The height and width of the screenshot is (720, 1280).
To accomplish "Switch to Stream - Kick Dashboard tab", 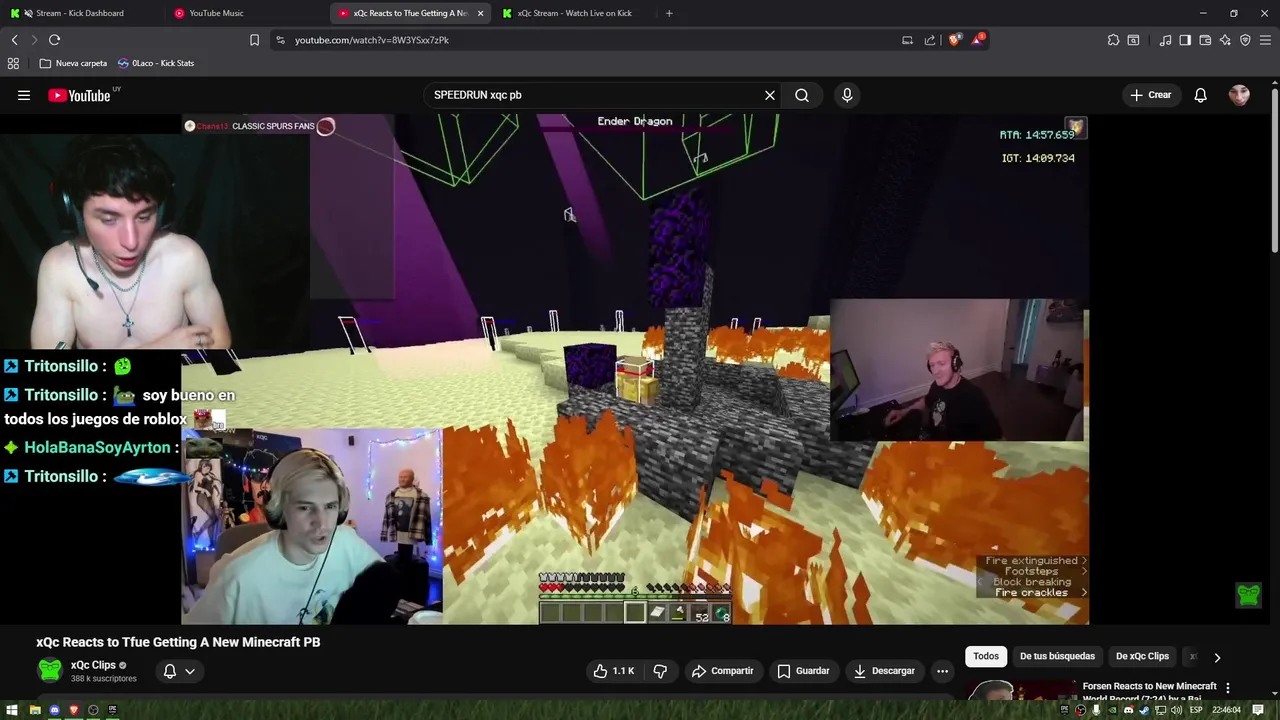I will [80, 13].
